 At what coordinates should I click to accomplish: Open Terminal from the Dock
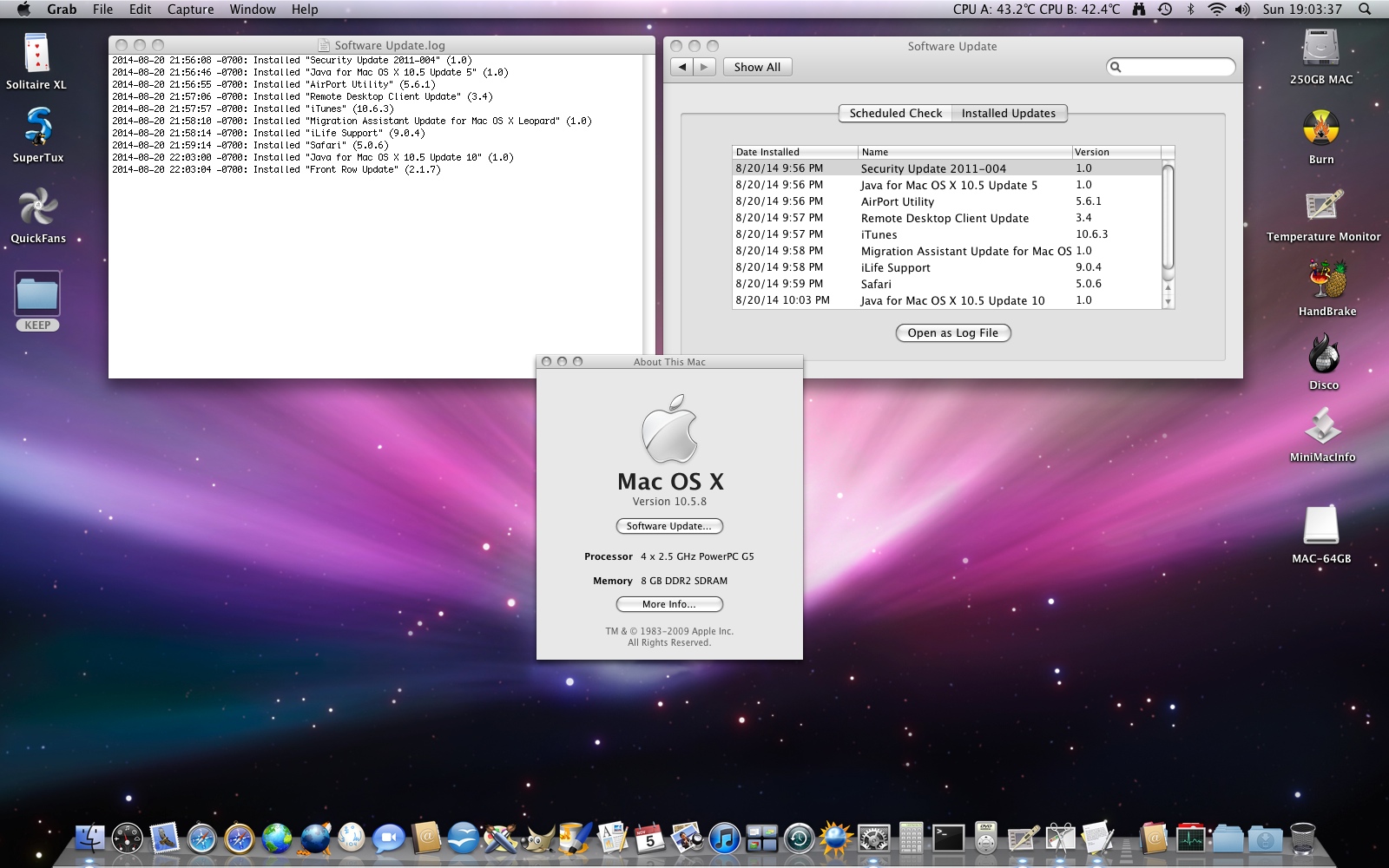click(x=948, y=838)
